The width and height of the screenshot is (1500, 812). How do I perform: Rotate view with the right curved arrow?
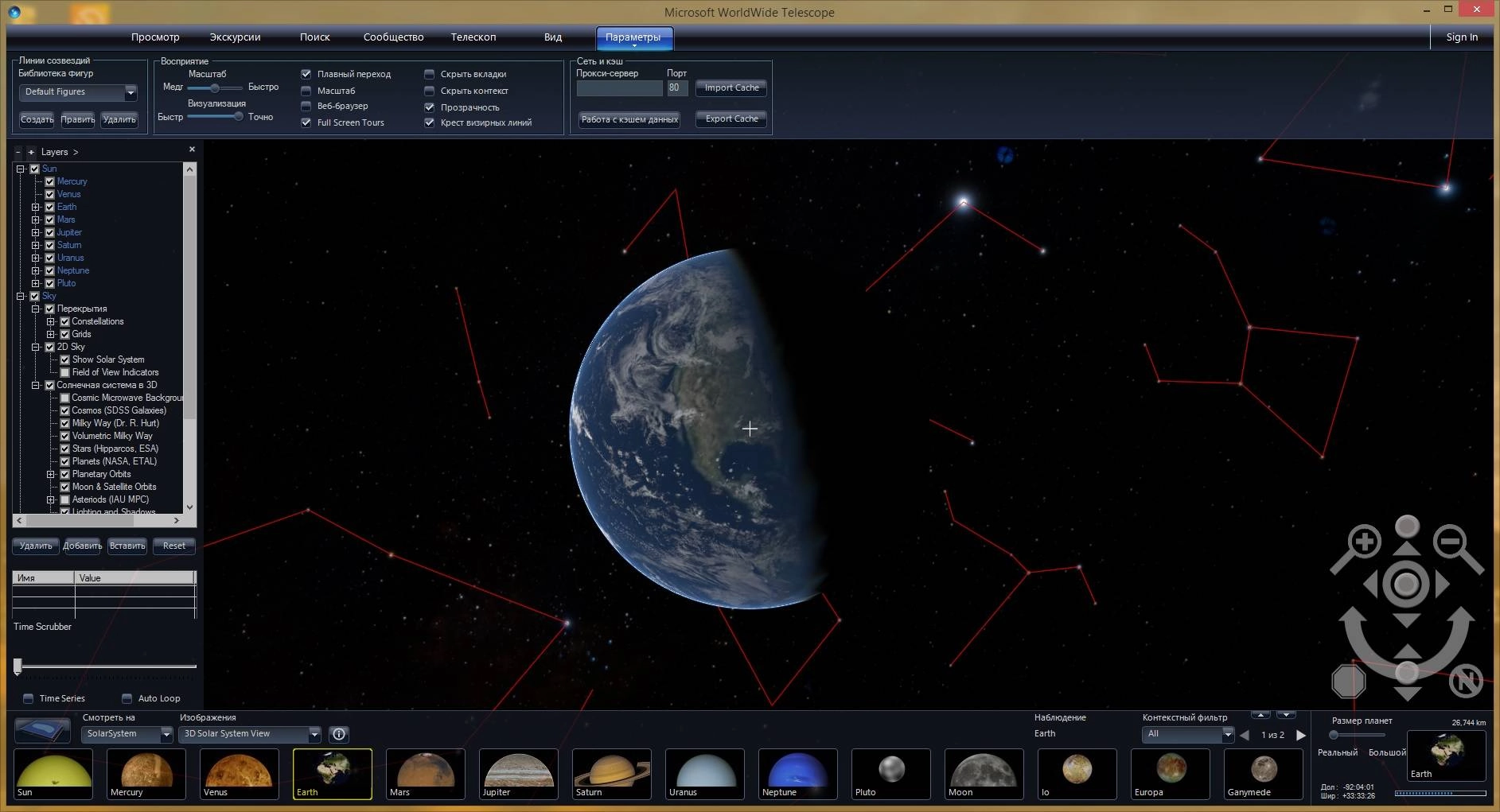click(1459, 634)
